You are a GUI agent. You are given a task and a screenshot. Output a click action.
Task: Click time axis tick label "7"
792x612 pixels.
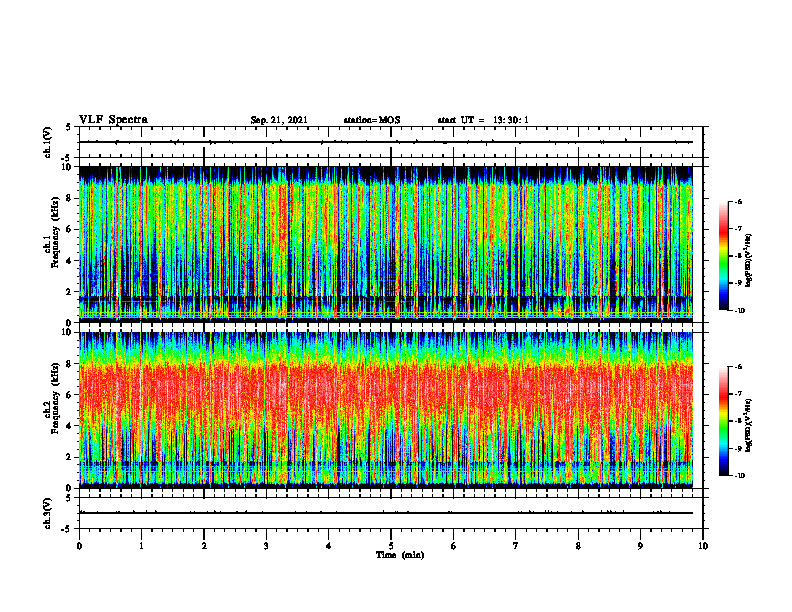(x=516, y=546)
